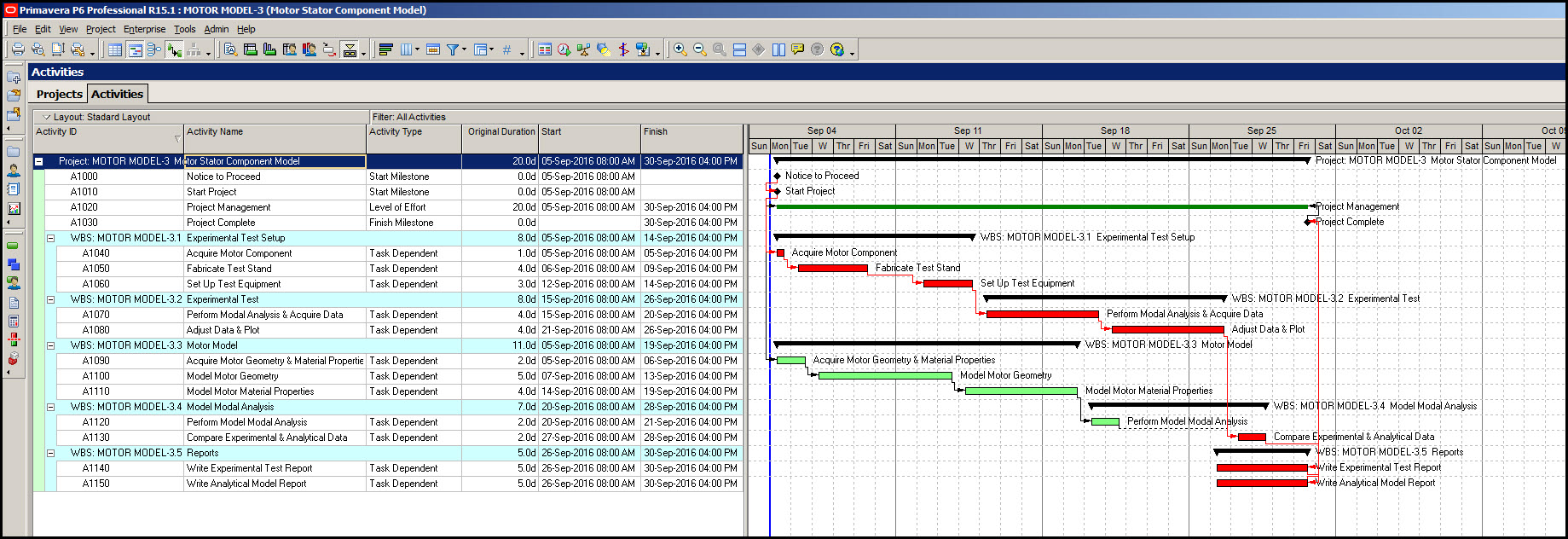
Task: Open Group and Sort dropdown icon
Action: pyautogui.click(x=483, y=49)
